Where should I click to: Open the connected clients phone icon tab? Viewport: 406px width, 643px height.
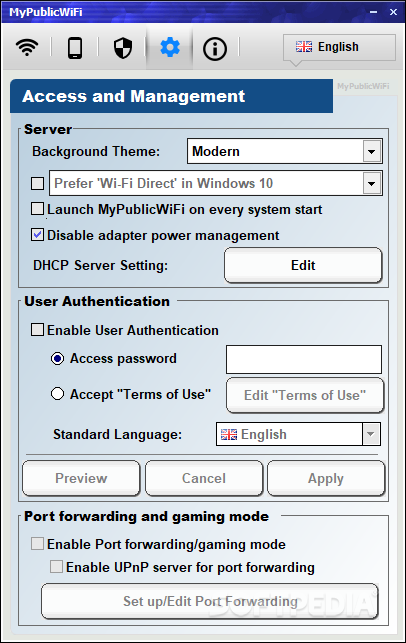click(x=75, y=48)
